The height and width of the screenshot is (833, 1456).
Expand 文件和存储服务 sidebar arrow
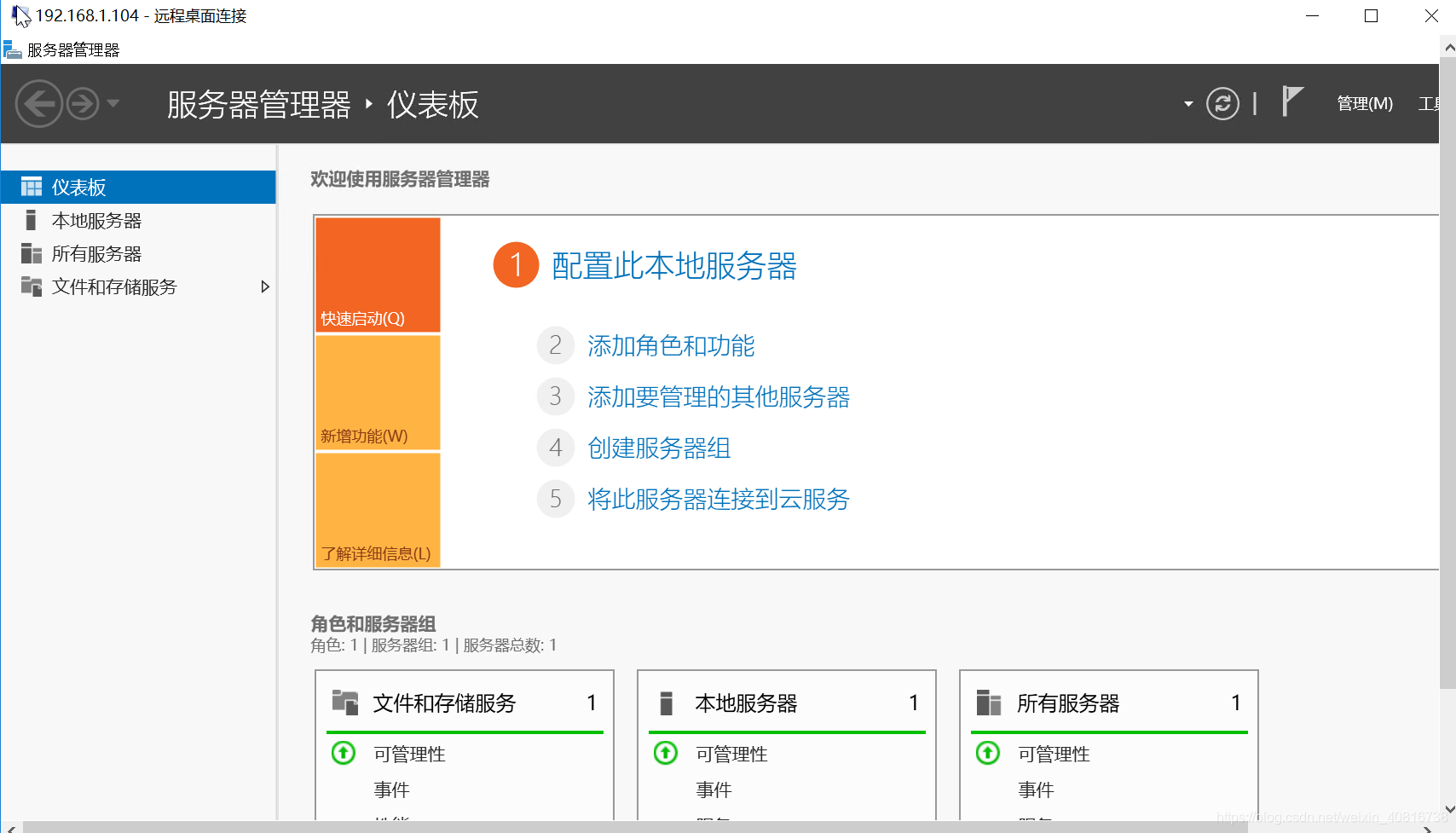point(265,286)
